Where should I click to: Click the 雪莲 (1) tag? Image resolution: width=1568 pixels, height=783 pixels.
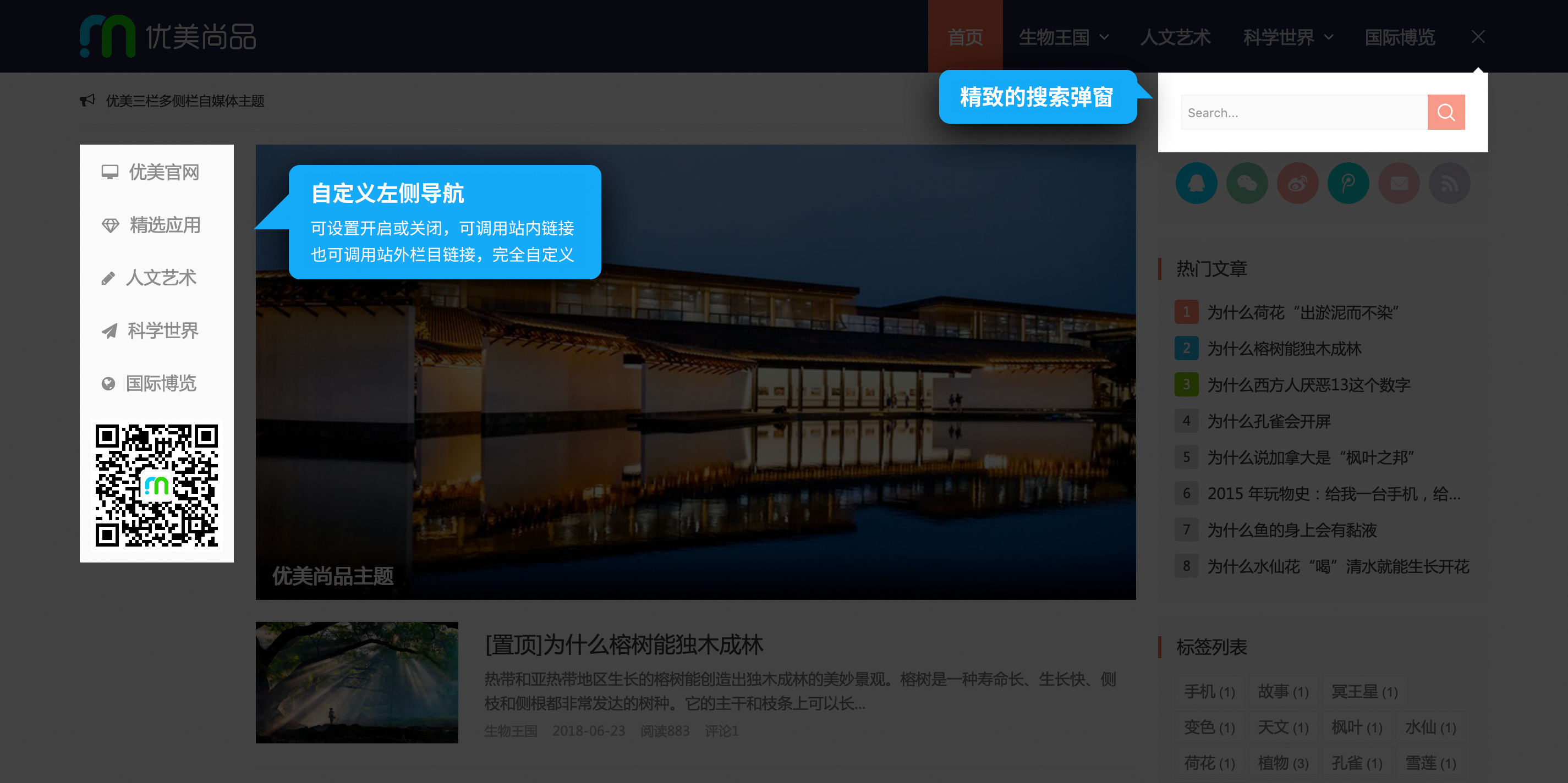click(1430, 763)
